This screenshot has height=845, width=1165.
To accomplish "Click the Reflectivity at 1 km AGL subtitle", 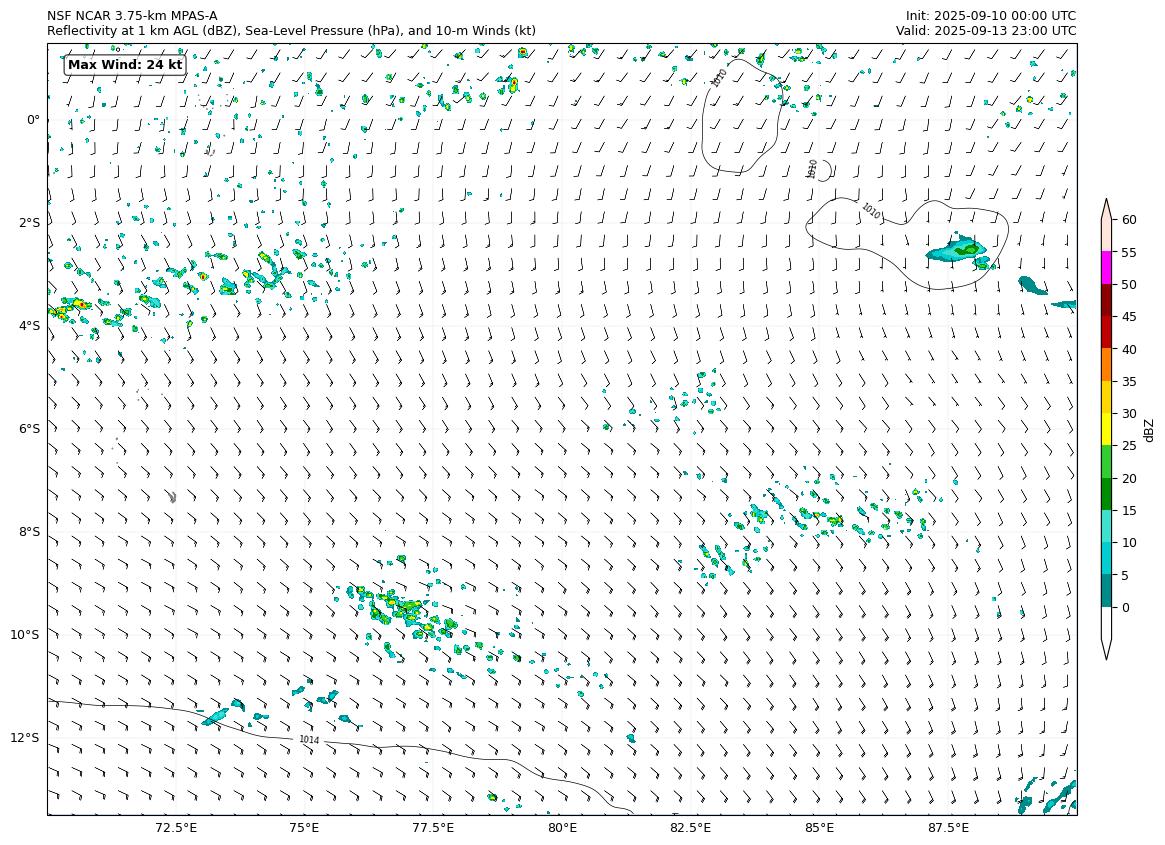I will pos(291,31).
